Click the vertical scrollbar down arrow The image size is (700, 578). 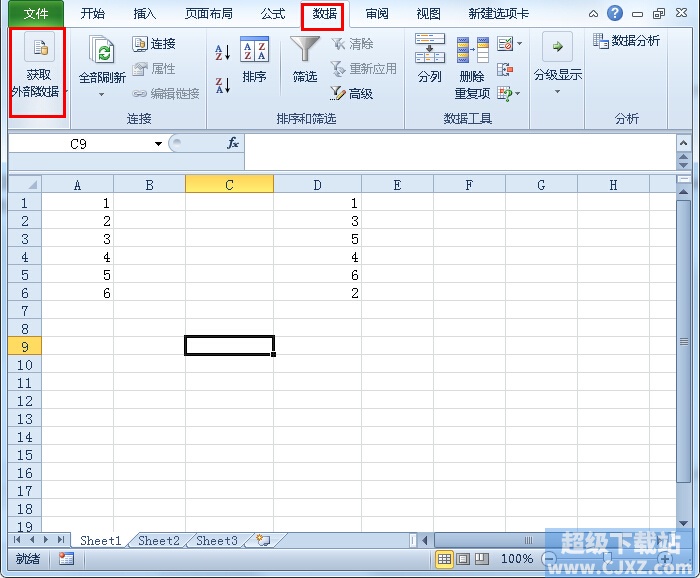tap(683, 523)
